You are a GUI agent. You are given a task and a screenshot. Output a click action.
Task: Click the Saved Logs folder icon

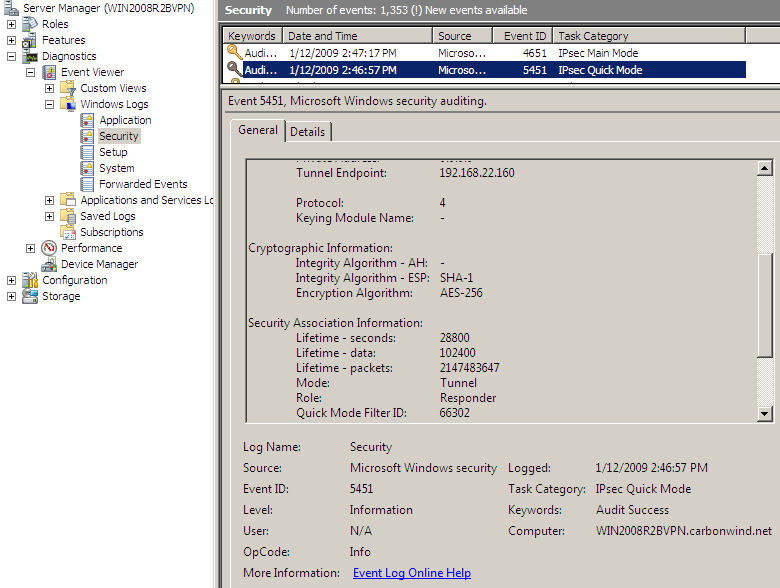[68, 216]
